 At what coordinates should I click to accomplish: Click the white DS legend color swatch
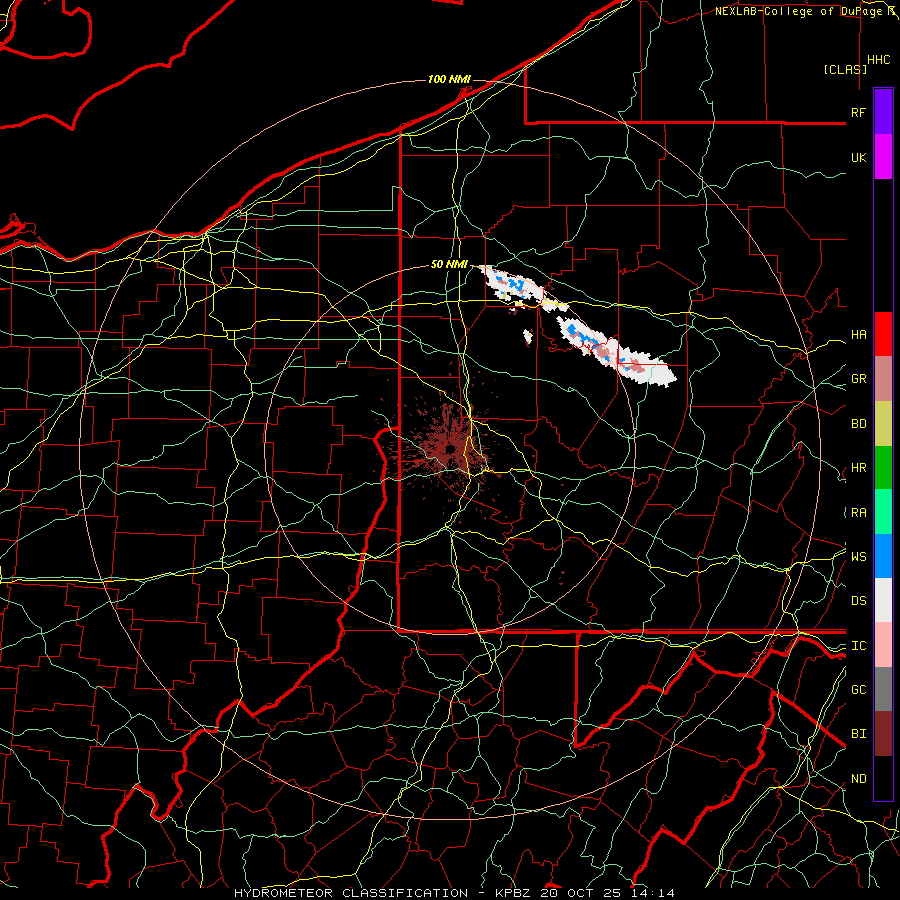pyautogui.click(x=883, y=600)
